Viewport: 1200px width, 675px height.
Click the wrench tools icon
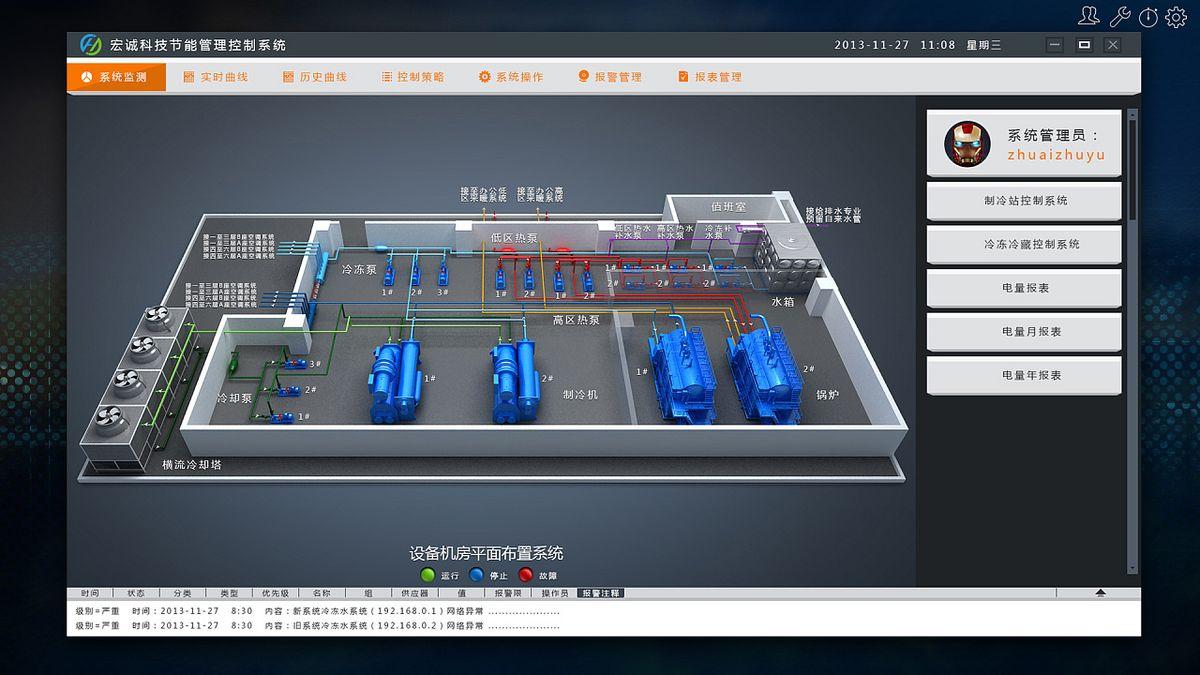click(1120, 16)
